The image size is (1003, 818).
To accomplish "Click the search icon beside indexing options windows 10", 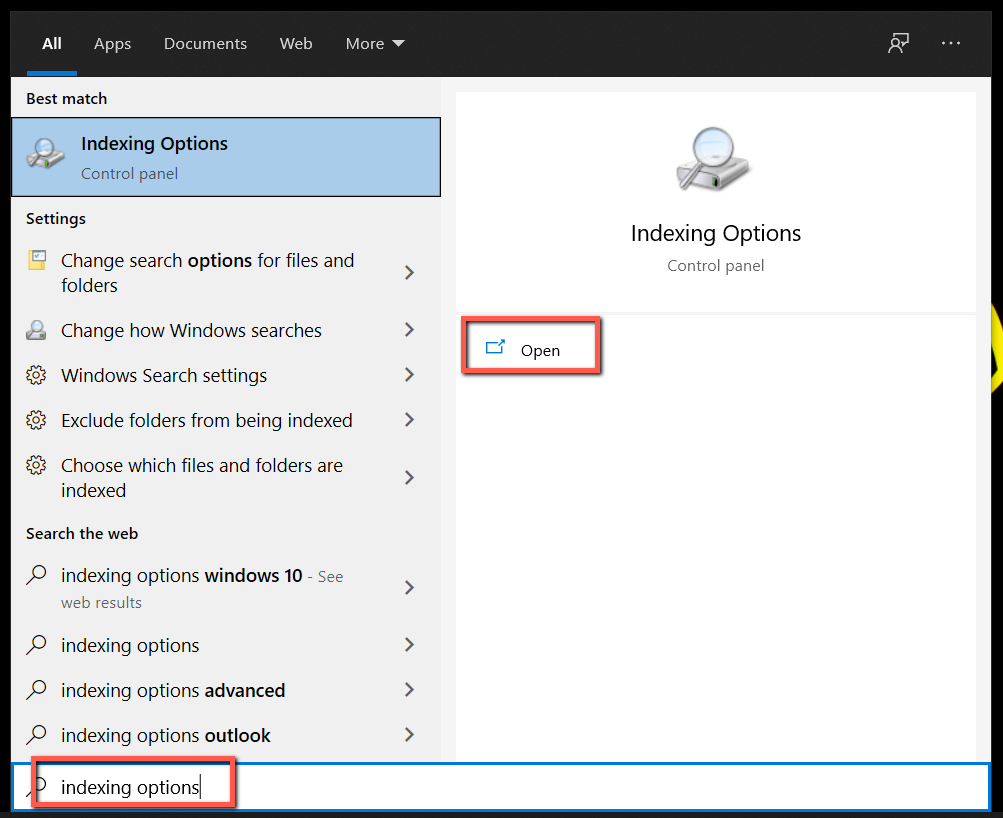I will tap(36, 575).
